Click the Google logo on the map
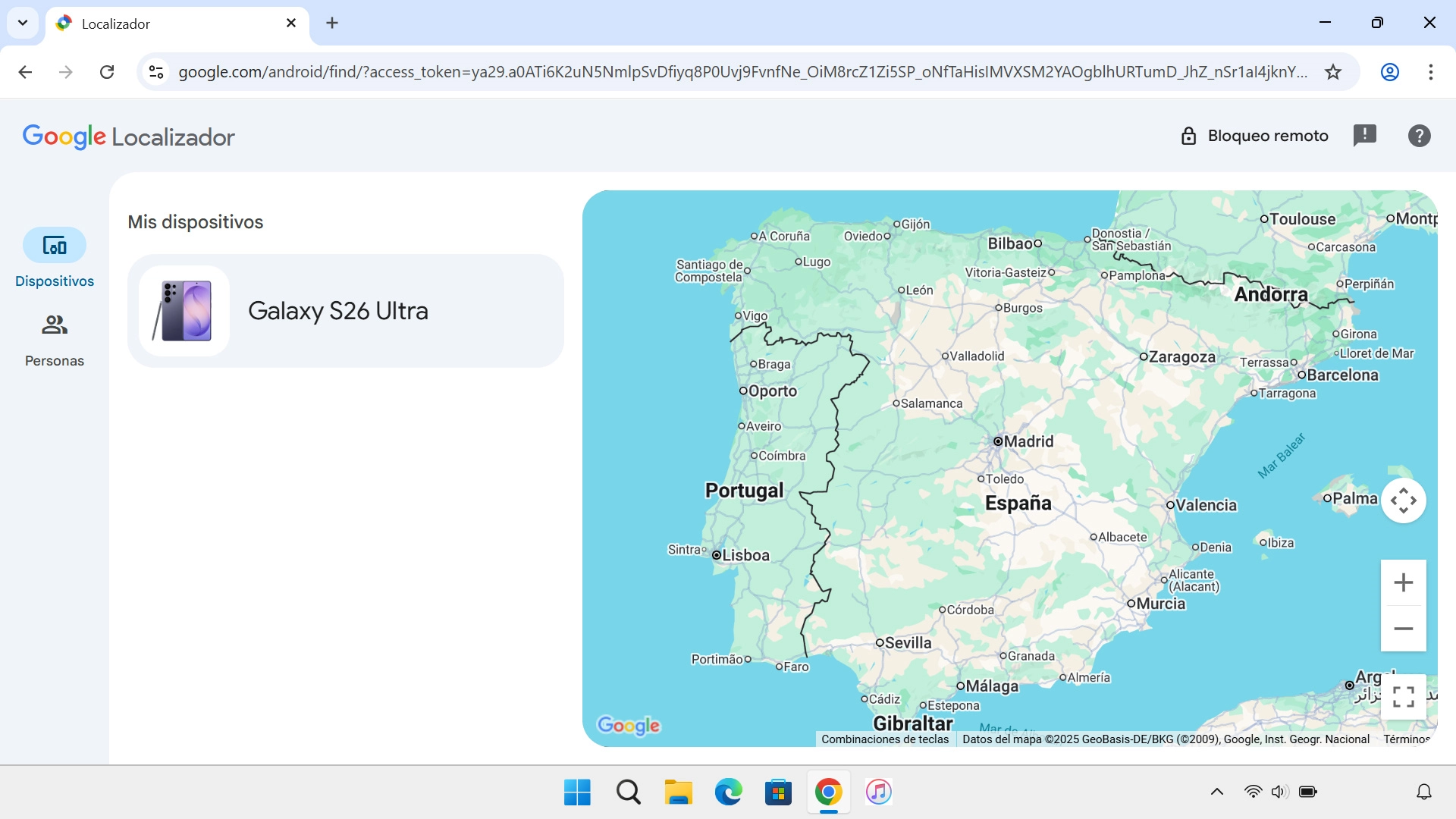This screenshot has height=819, width=1456. [x=628, y=726]
